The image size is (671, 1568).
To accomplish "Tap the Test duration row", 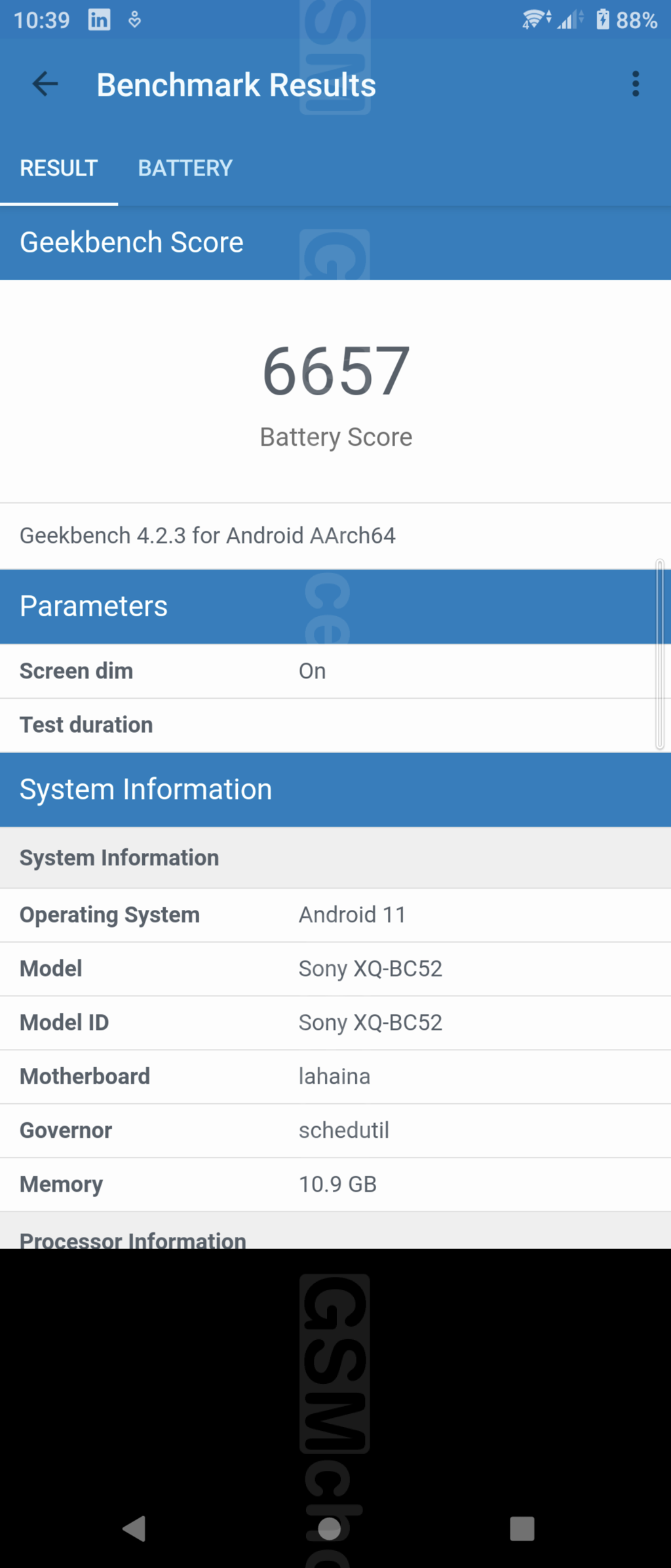I will pyautogui.click(x=328, y=725).
